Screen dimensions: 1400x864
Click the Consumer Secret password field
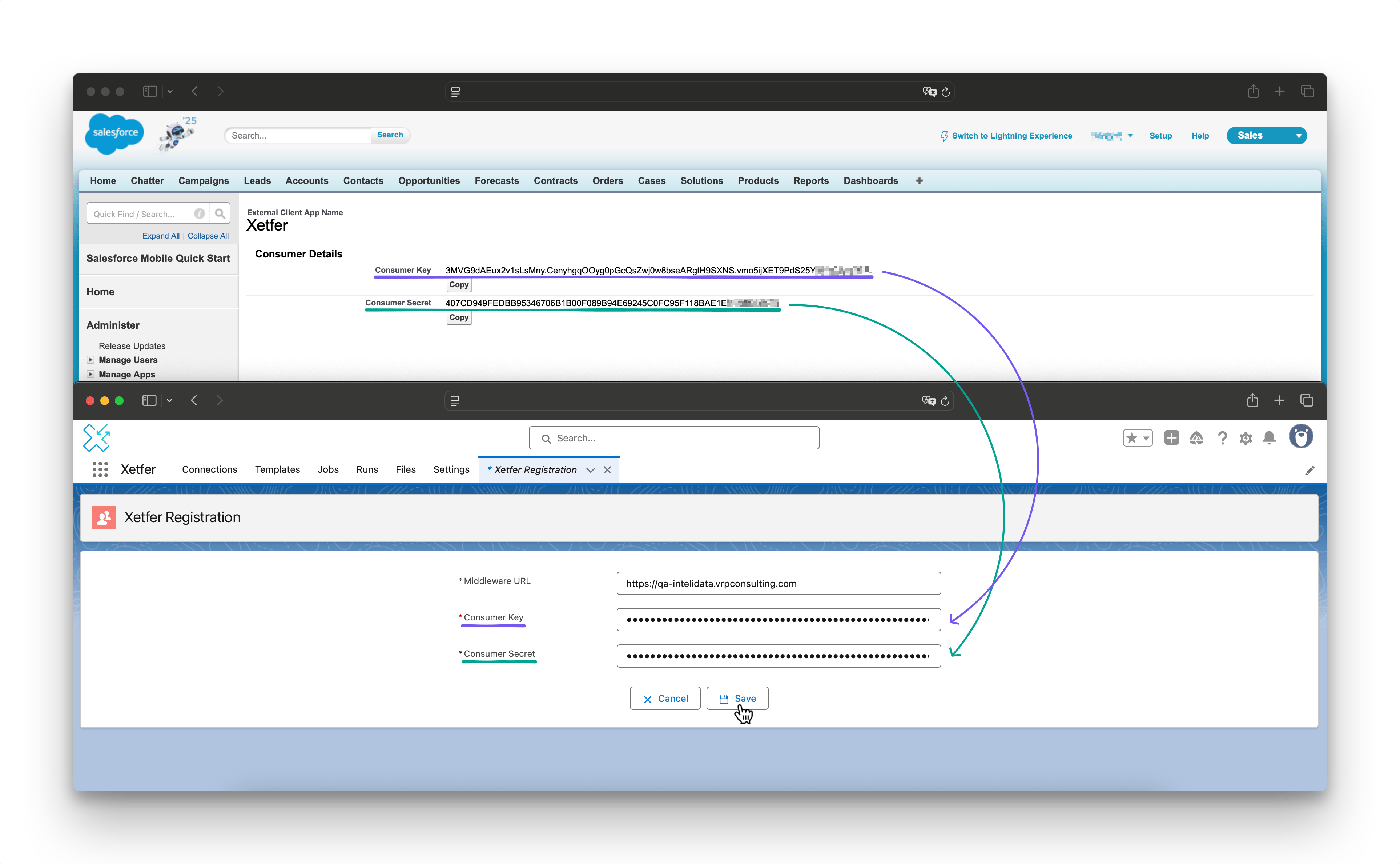[778, 656]
